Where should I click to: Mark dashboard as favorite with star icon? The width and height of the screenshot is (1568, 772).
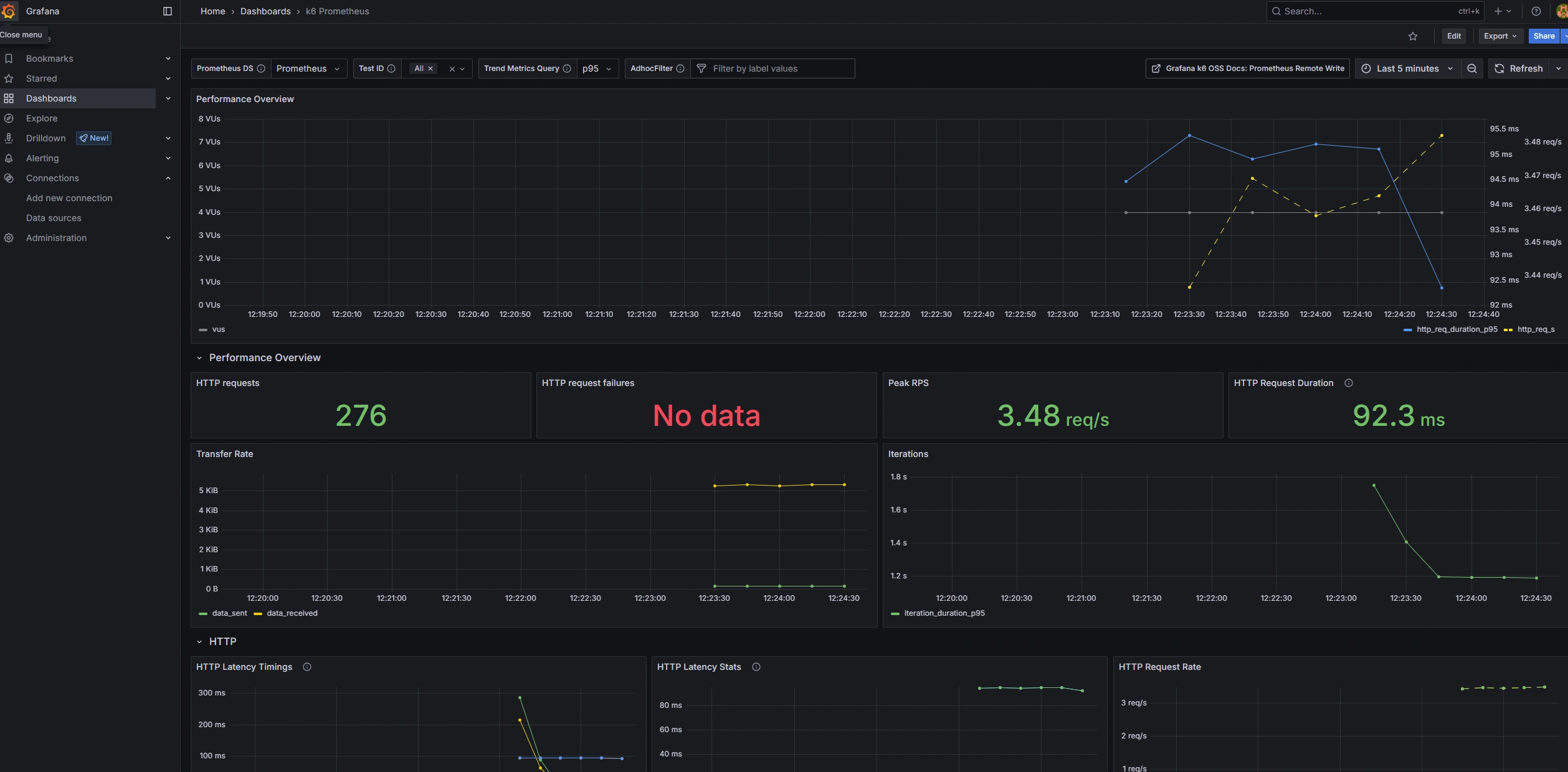tap(1413, 36)
